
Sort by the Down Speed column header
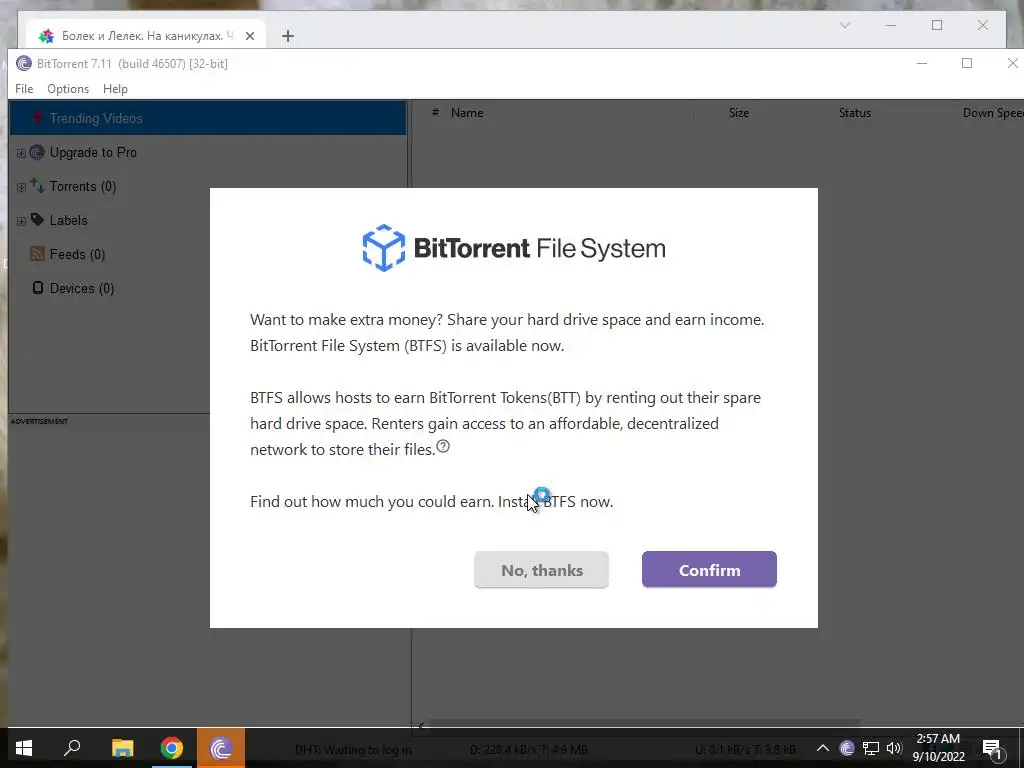[993, 112]
